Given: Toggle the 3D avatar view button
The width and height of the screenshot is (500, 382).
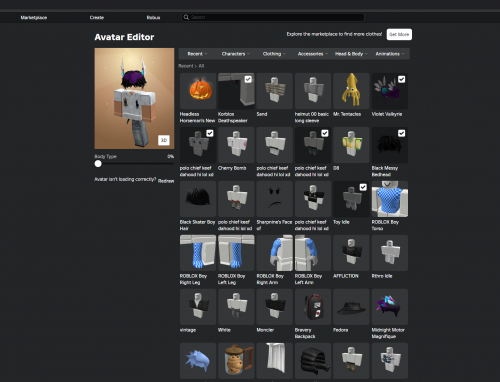Looking at the screenshot, I should [164, 140].
